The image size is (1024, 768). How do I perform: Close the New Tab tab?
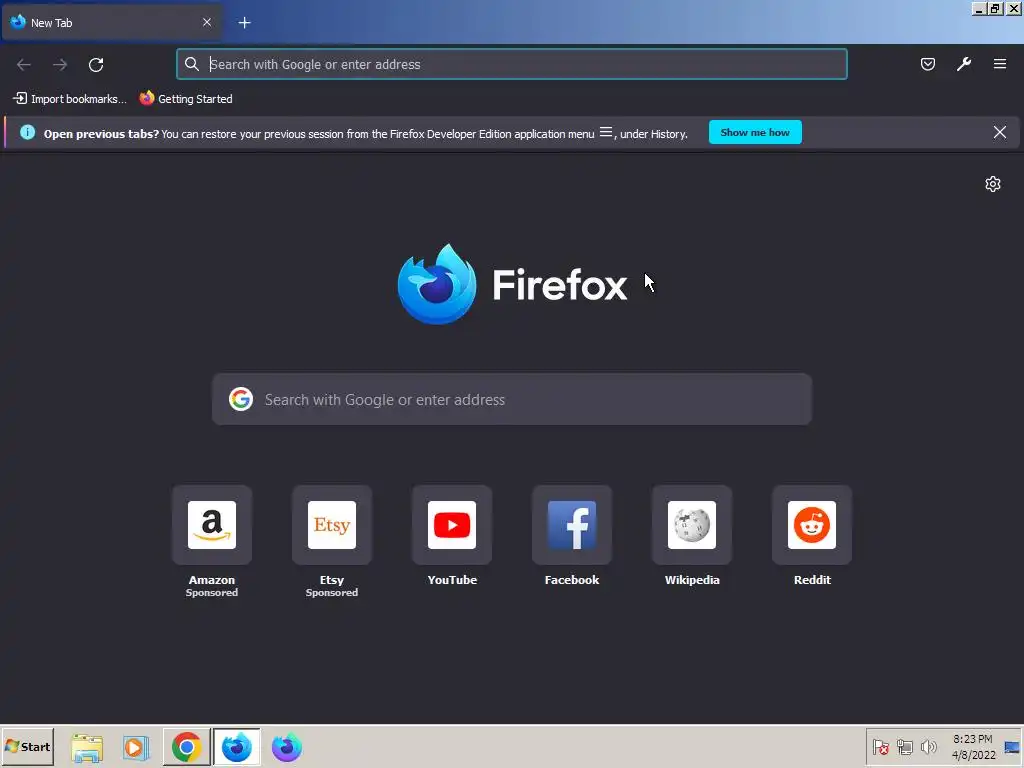click(x=206, y=22)
